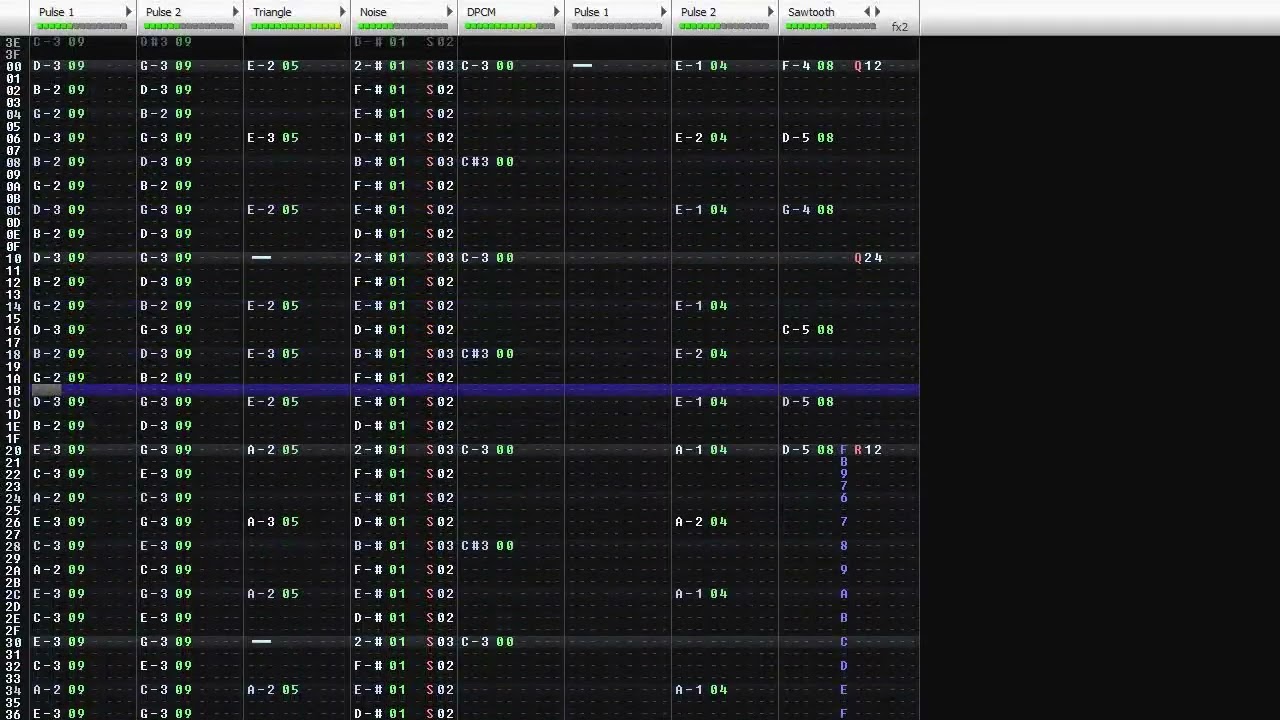
Task: Select Sawtooth note F-4 08 on row 00
Action: pos(807,66)
